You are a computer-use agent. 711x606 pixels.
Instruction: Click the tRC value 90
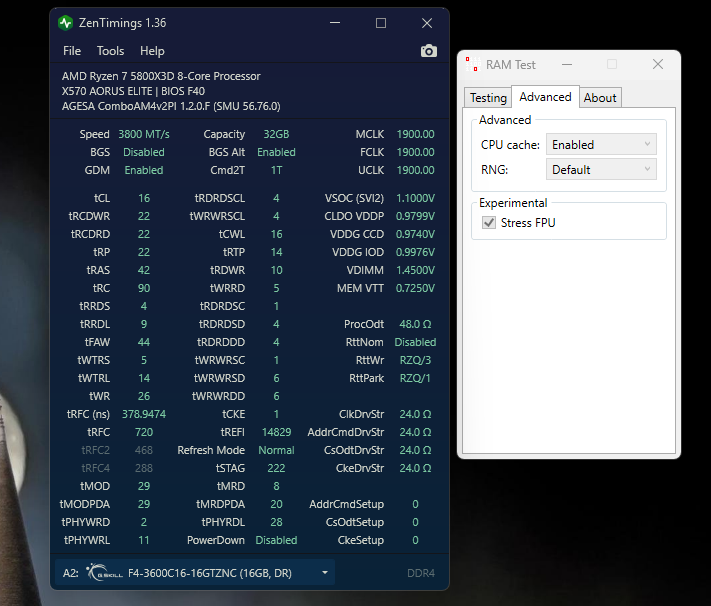coord(144,288)
